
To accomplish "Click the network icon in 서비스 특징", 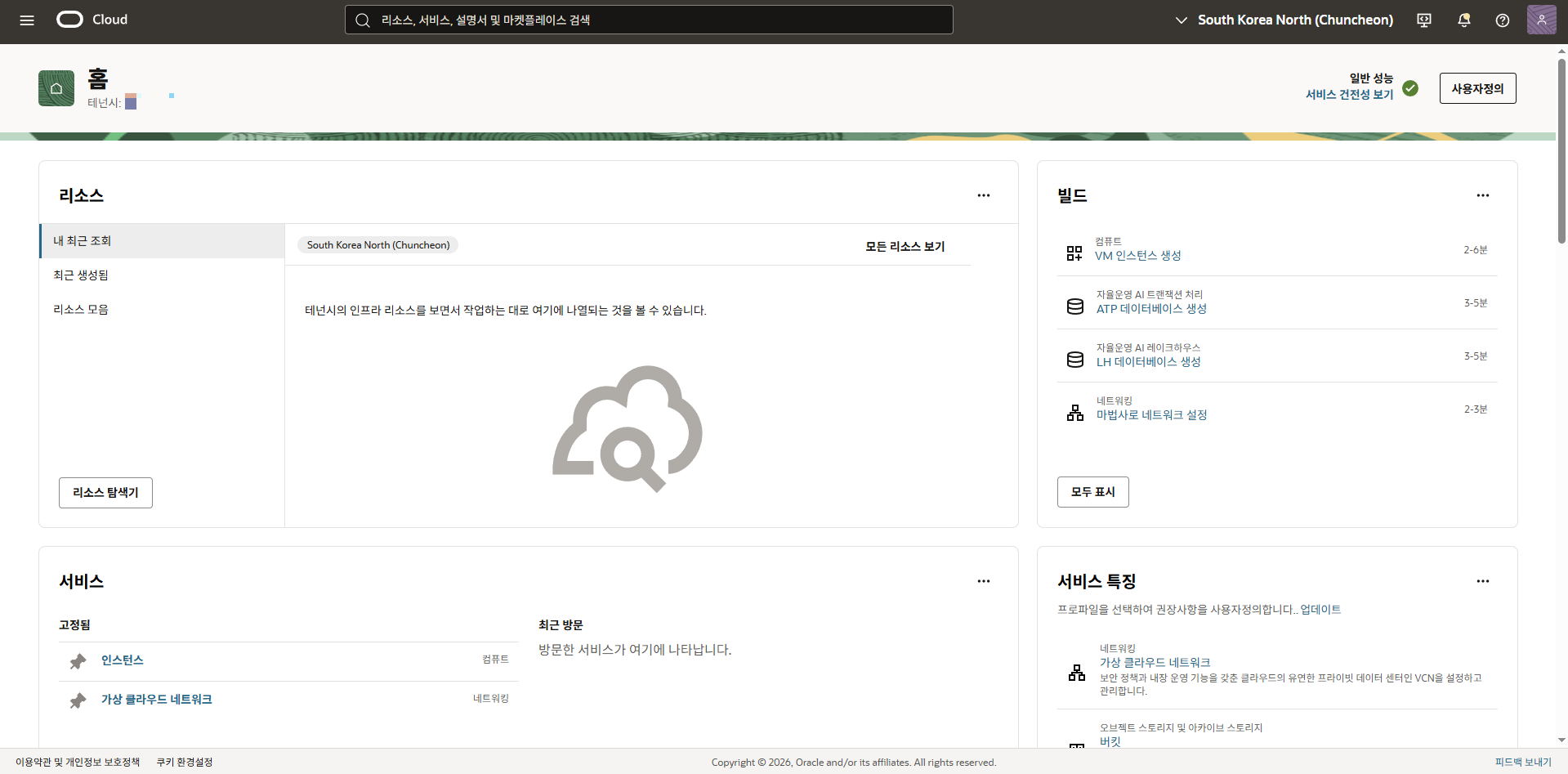I will (1077, 673).
